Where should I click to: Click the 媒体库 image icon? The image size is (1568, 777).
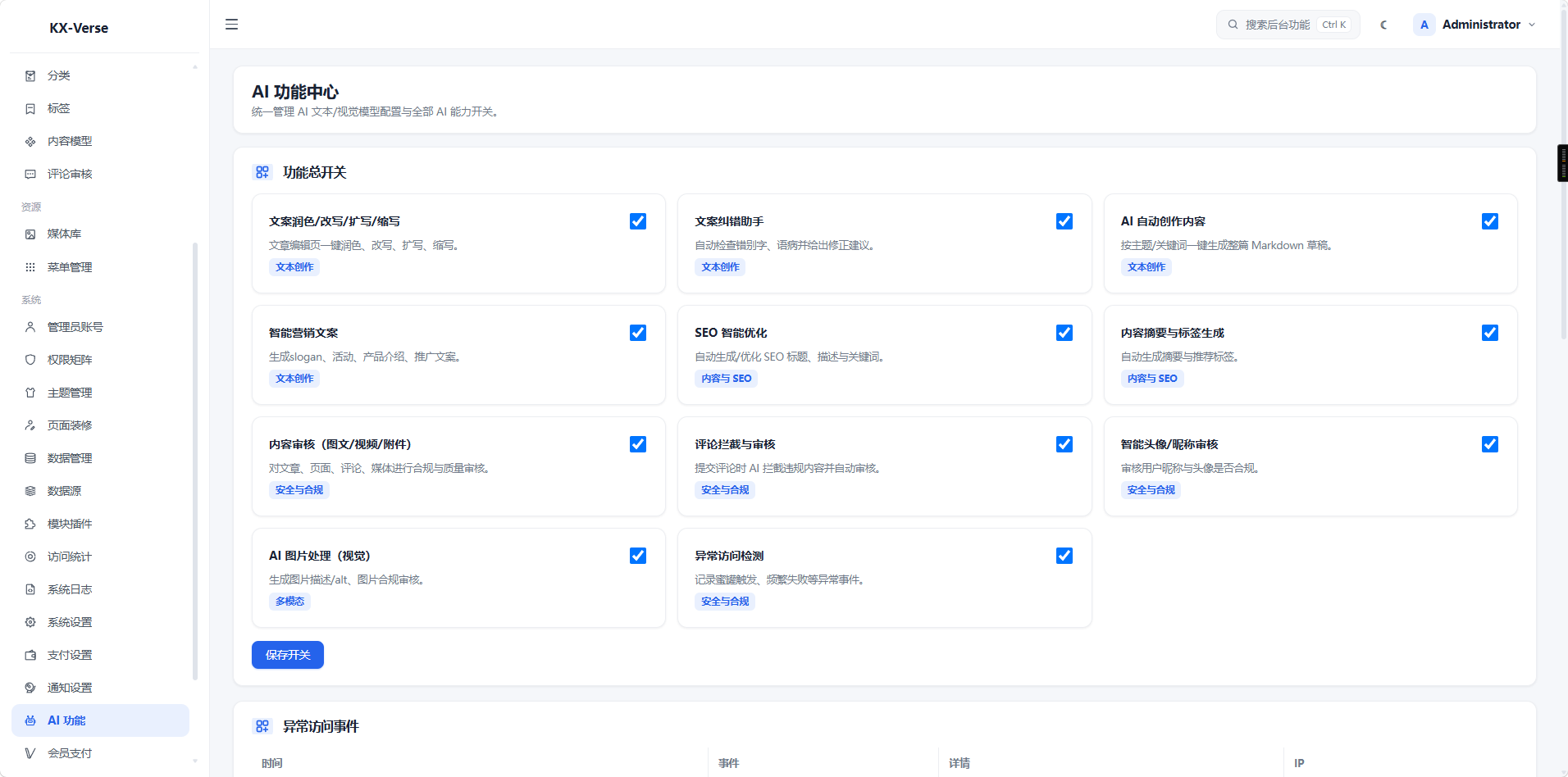(x=30, y=234)
